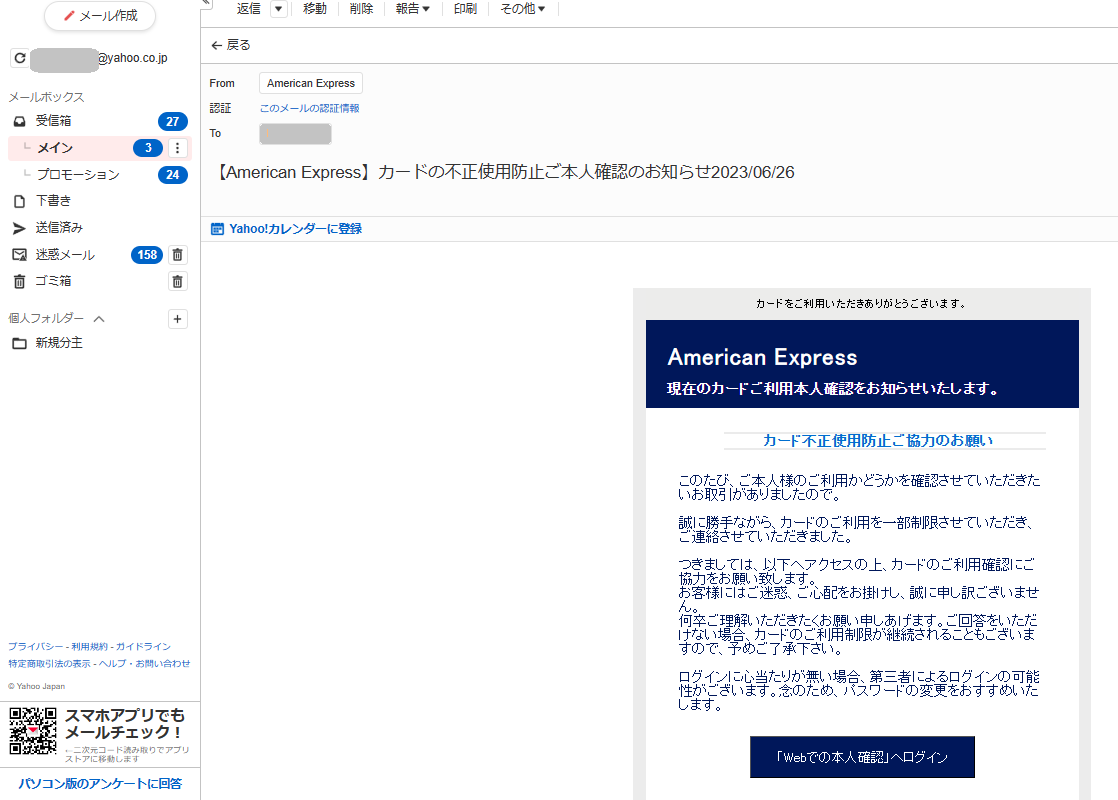Click the 158 spam count badge
The height and width of the screenshot is (800, 1118).
[x=147, y=255]
